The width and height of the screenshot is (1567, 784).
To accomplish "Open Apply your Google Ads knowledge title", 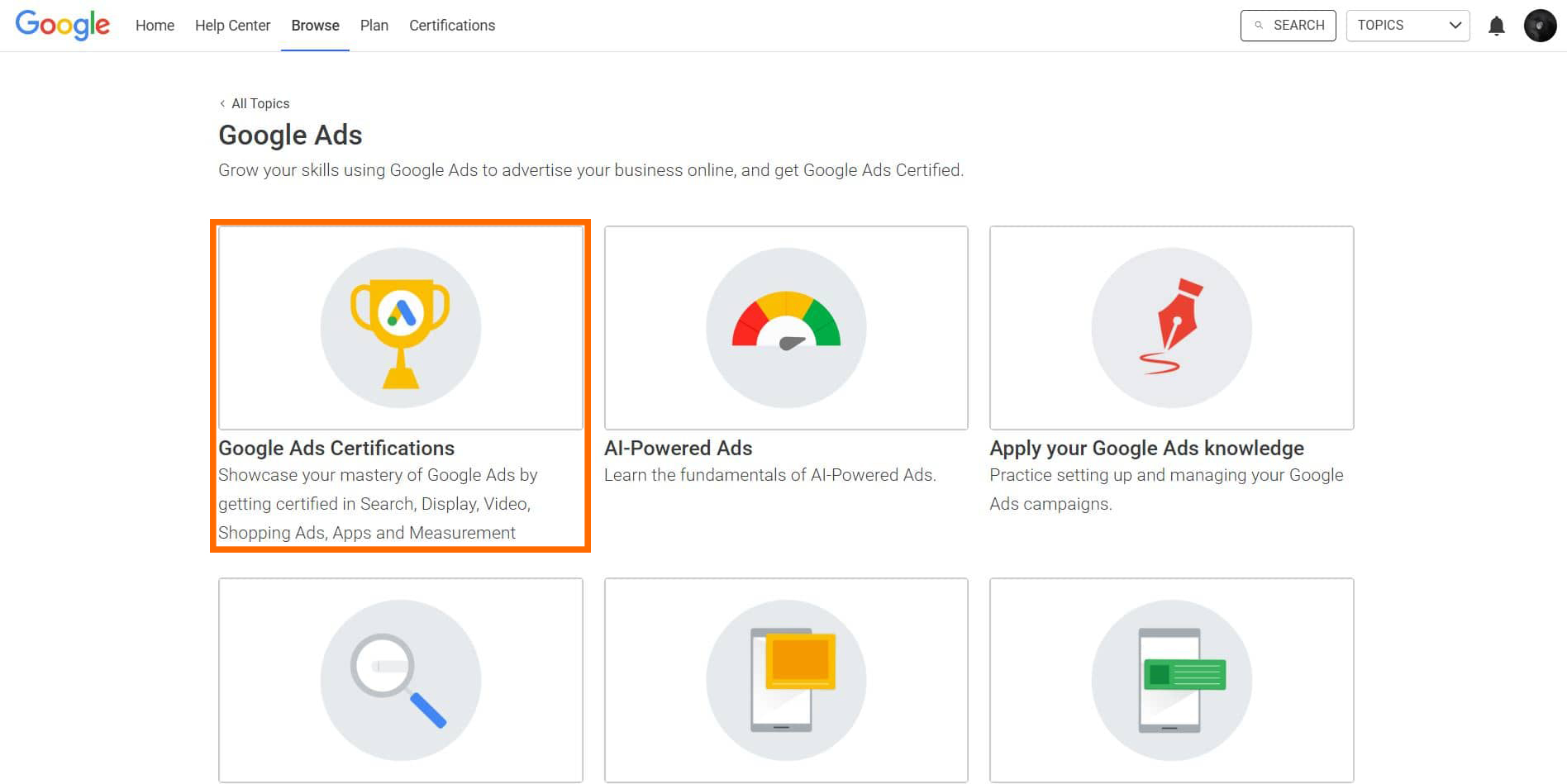I will tap(1146, 448).
